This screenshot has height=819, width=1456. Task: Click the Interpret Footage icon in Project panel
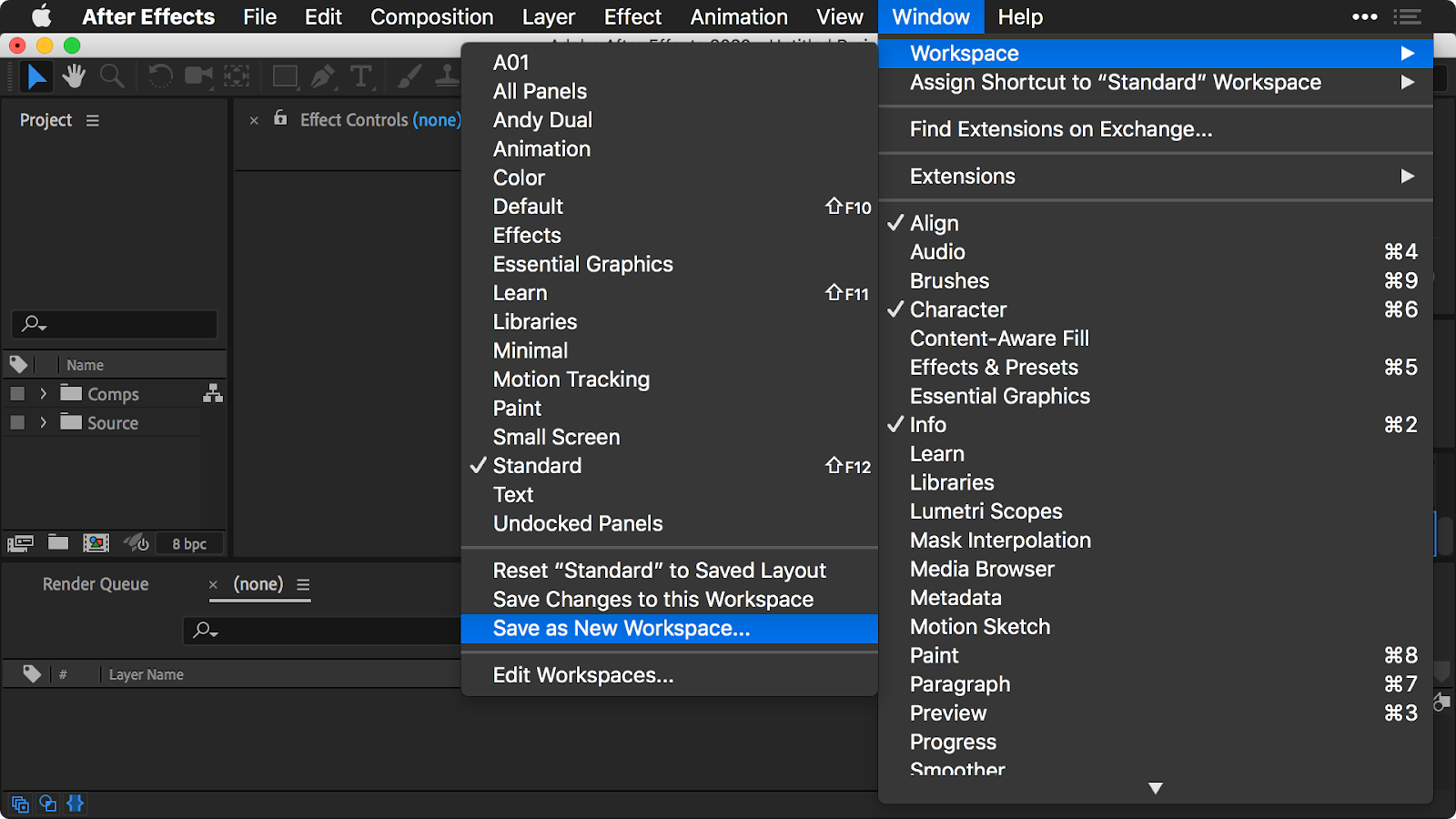coord(20,544)
